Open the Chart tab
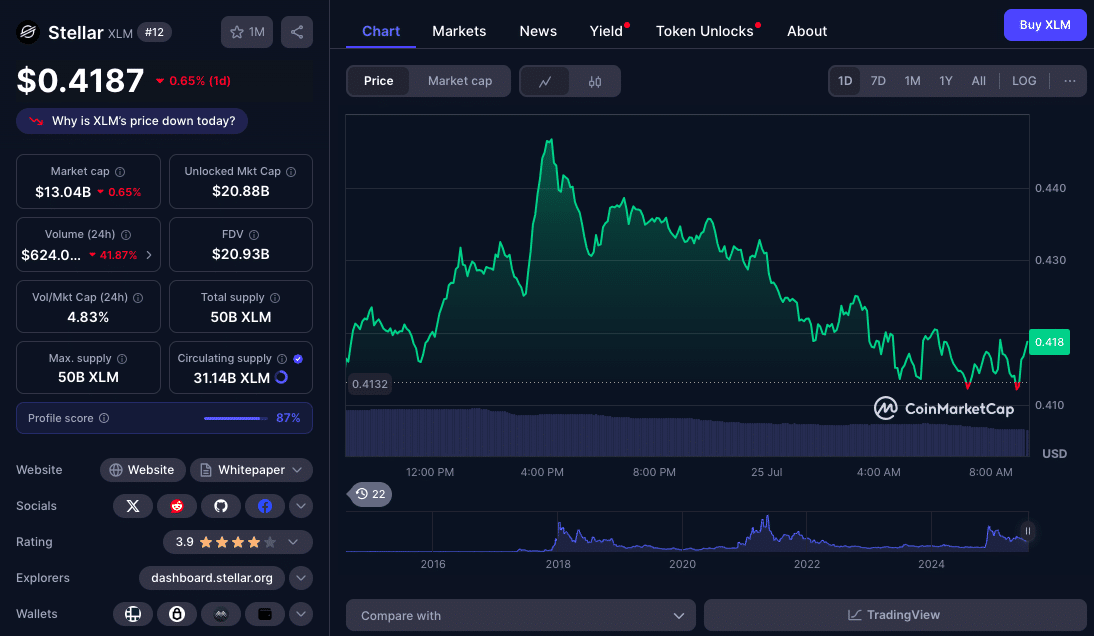This screenshot has width=1094, height=636. (381, 31)
